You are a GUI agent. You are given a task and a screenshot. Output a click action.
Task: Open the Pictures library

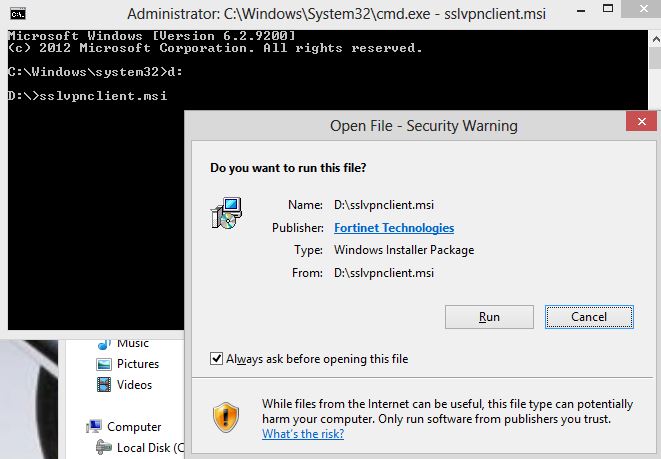tap(137, 364)
